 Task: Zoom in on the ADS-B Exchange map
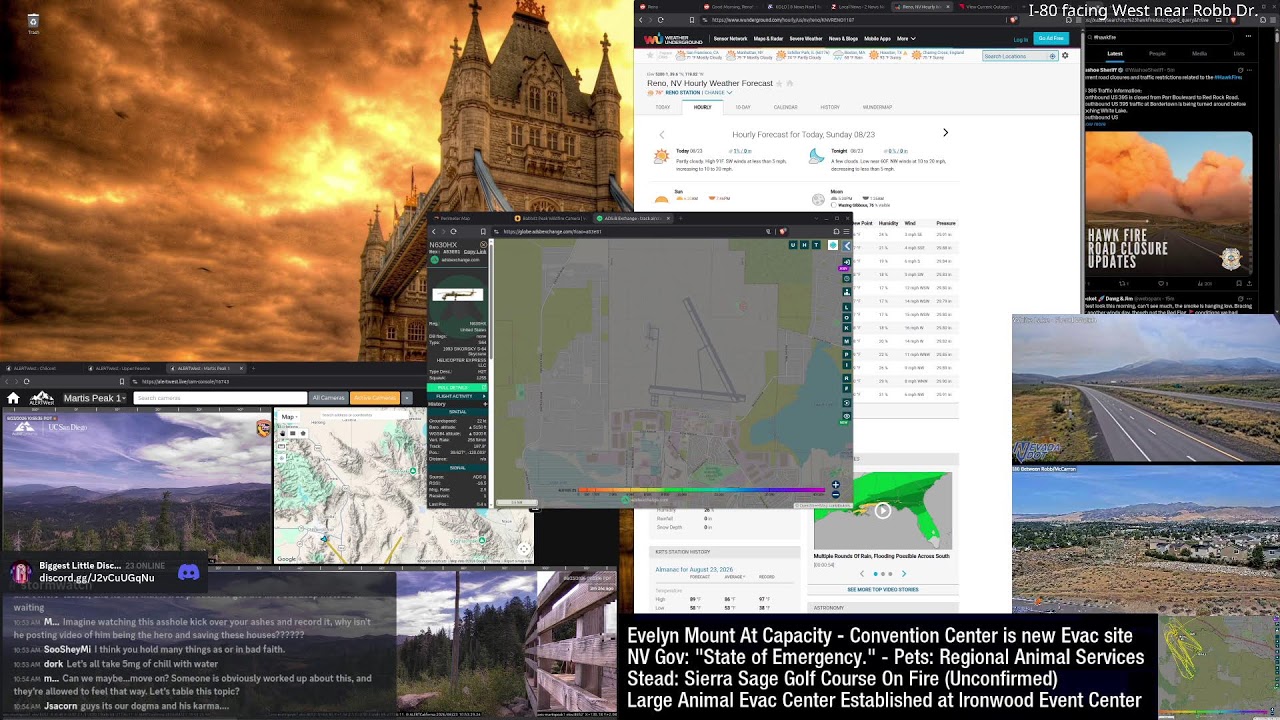[x=836, y=486]
